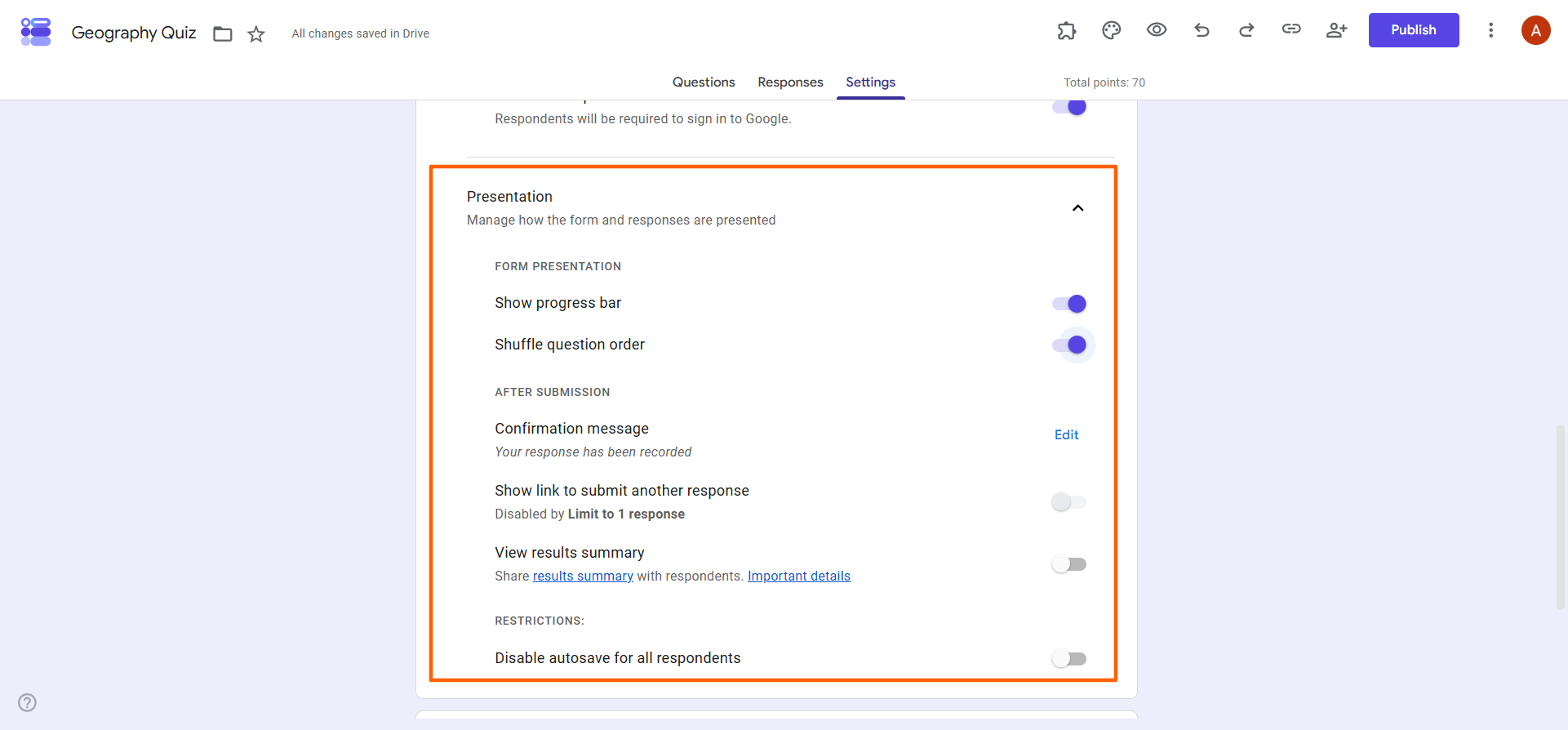
Task: Open customize theme palette icon
Action: coord(1112,30)
